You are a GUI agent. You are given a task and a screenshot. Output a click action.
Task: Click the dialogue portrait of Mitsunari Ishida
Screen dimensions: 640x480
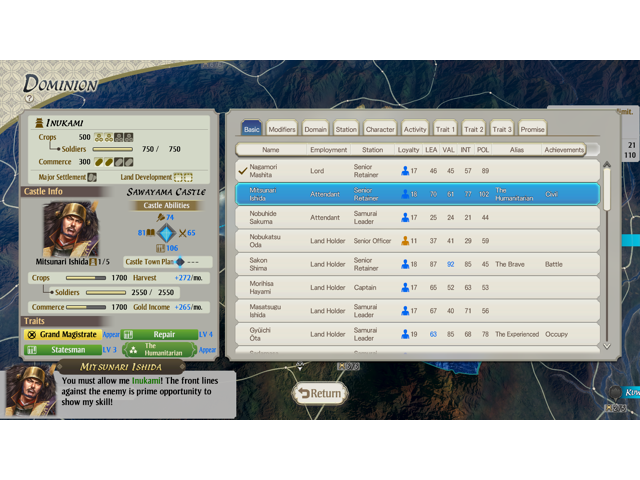click(x=30, y=391)
